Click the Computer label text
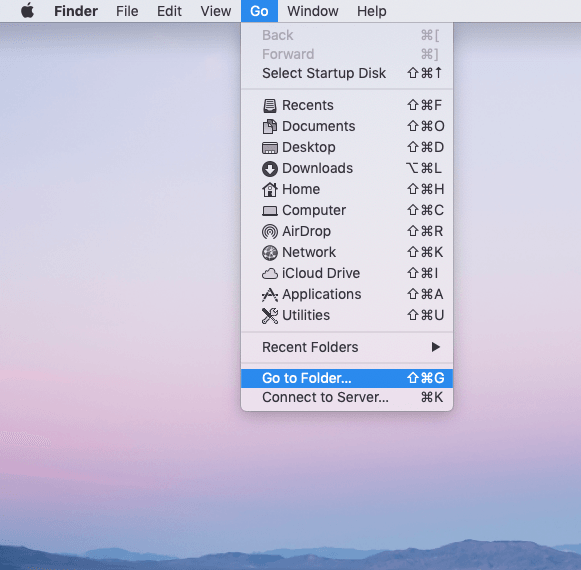The height and width of the screenshot is (570, 581). pos(314,211)
